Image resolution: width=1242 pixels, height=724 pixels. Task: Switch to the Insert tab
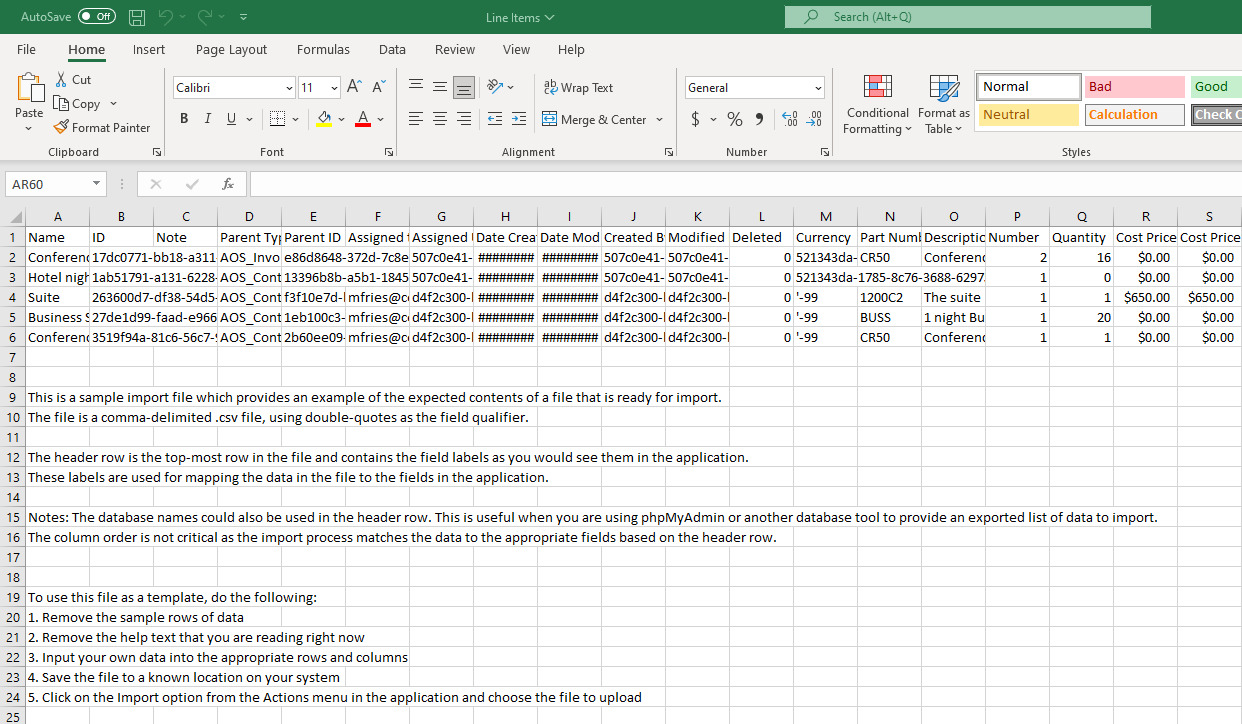pos(149,49)
